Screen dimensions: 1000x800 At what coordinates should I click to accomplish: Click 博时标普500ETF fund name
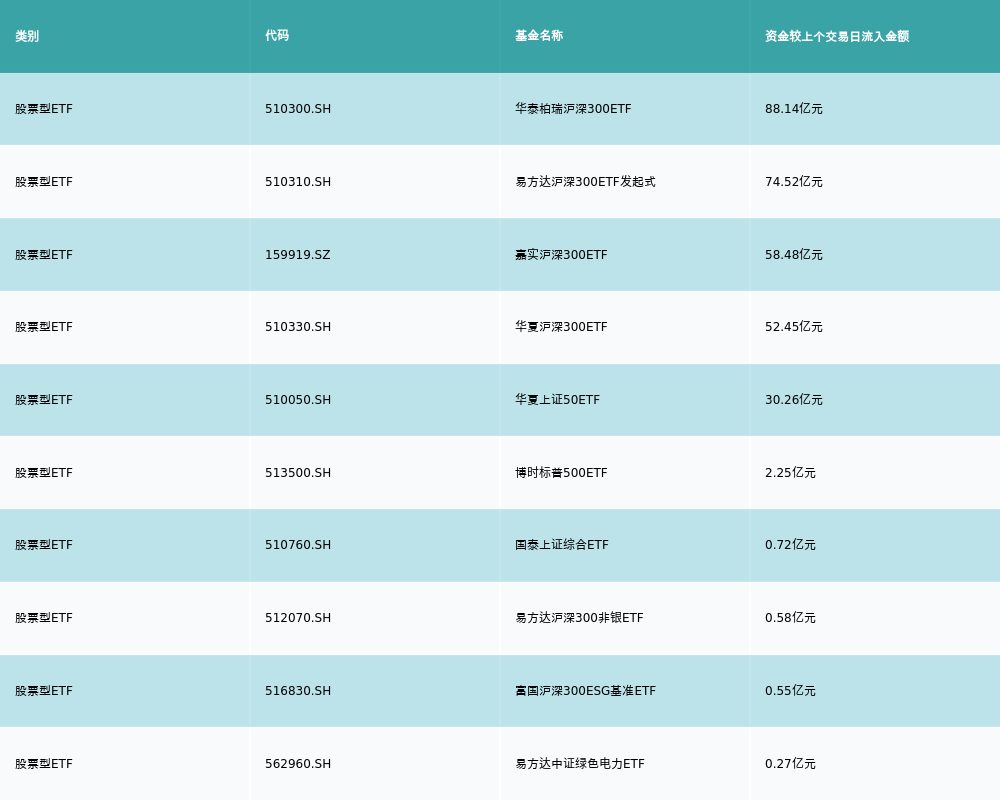click(x=561, y=473)
